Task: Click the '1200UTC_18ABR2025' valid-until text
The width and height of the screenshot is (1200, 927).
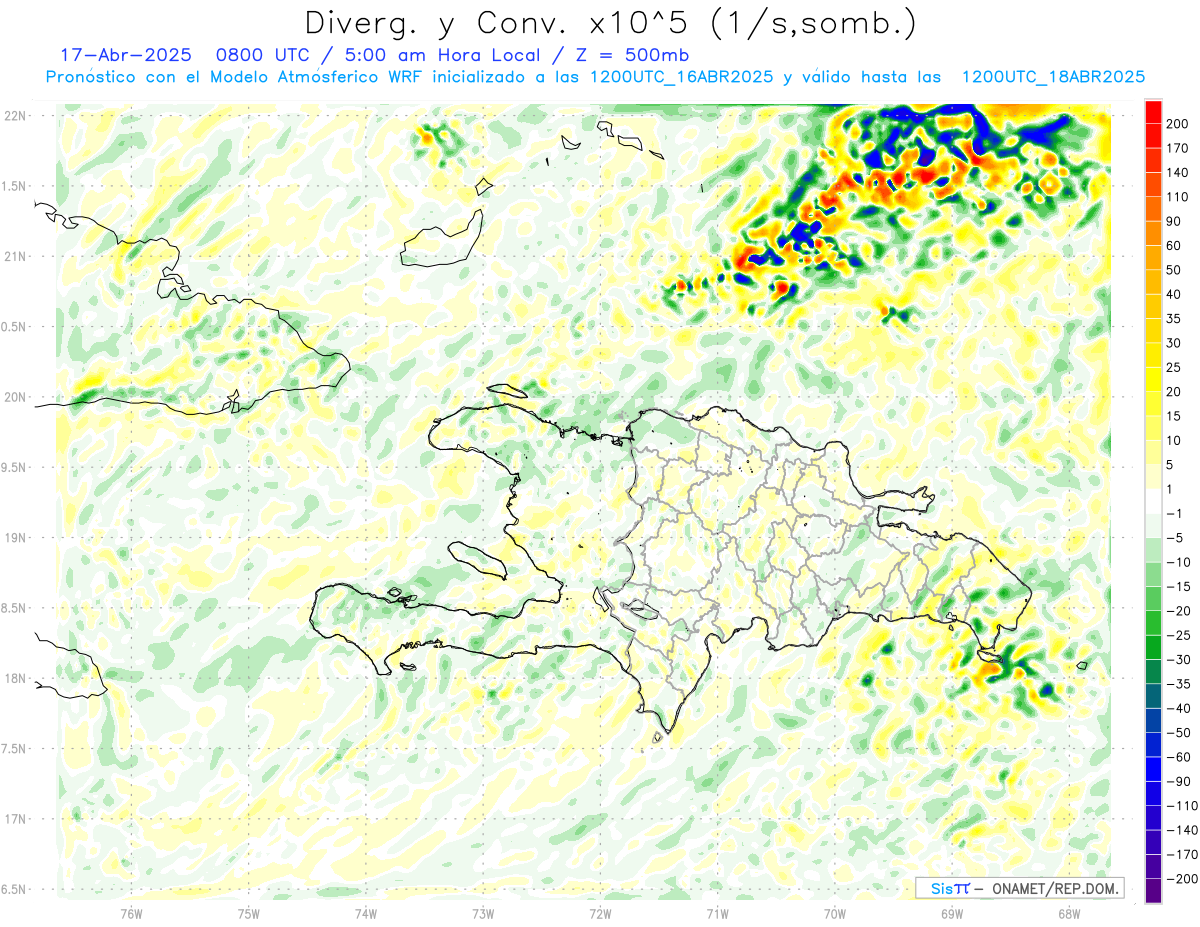Action: pyautogui.click(x=1053, y=77)
